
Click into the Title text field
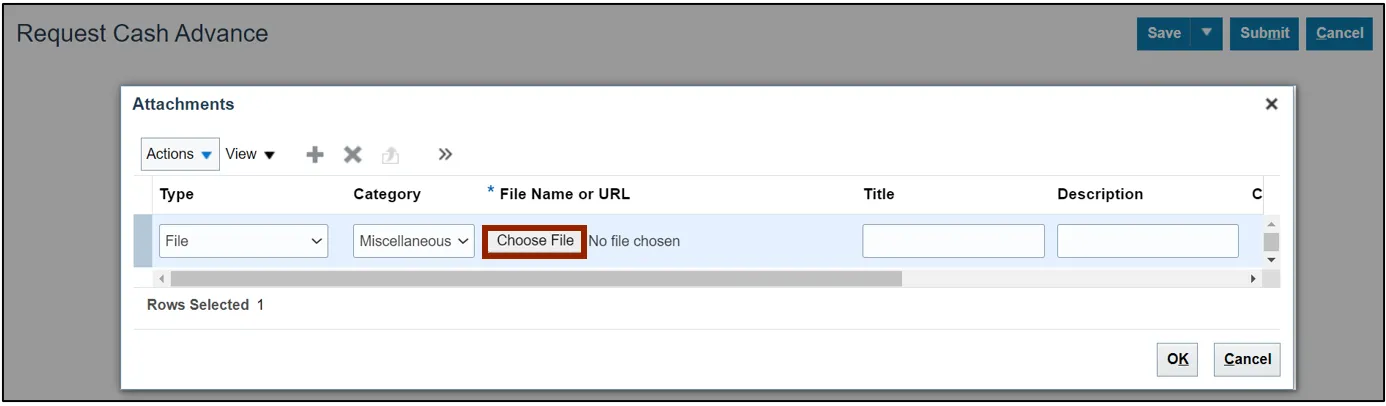[953, 241]
